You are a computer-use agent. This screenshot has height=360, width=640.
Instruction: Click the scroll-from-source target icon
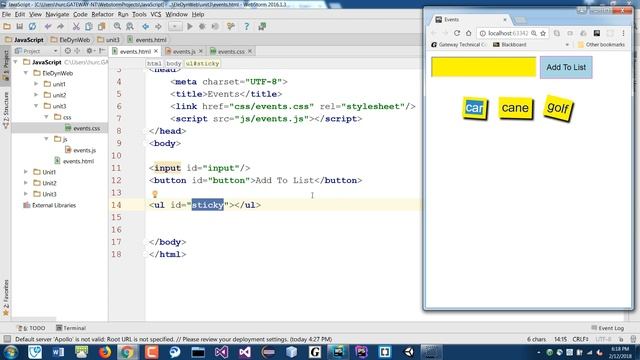[x=67, y=51]
